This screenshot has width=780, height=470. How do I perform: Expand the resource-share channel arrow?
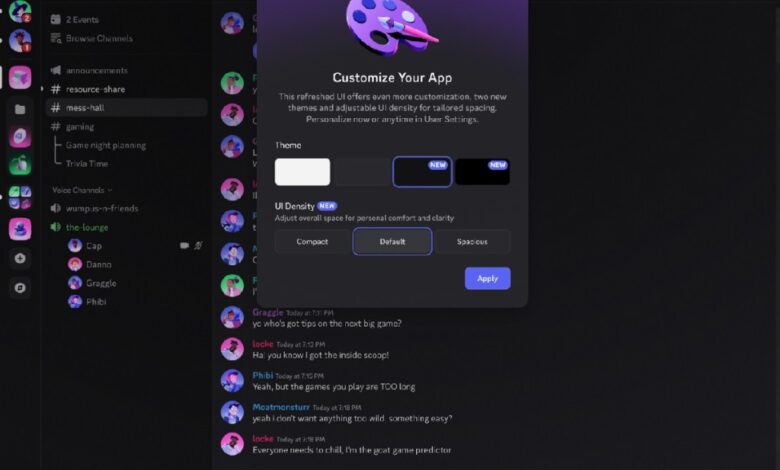coord(42,89)
